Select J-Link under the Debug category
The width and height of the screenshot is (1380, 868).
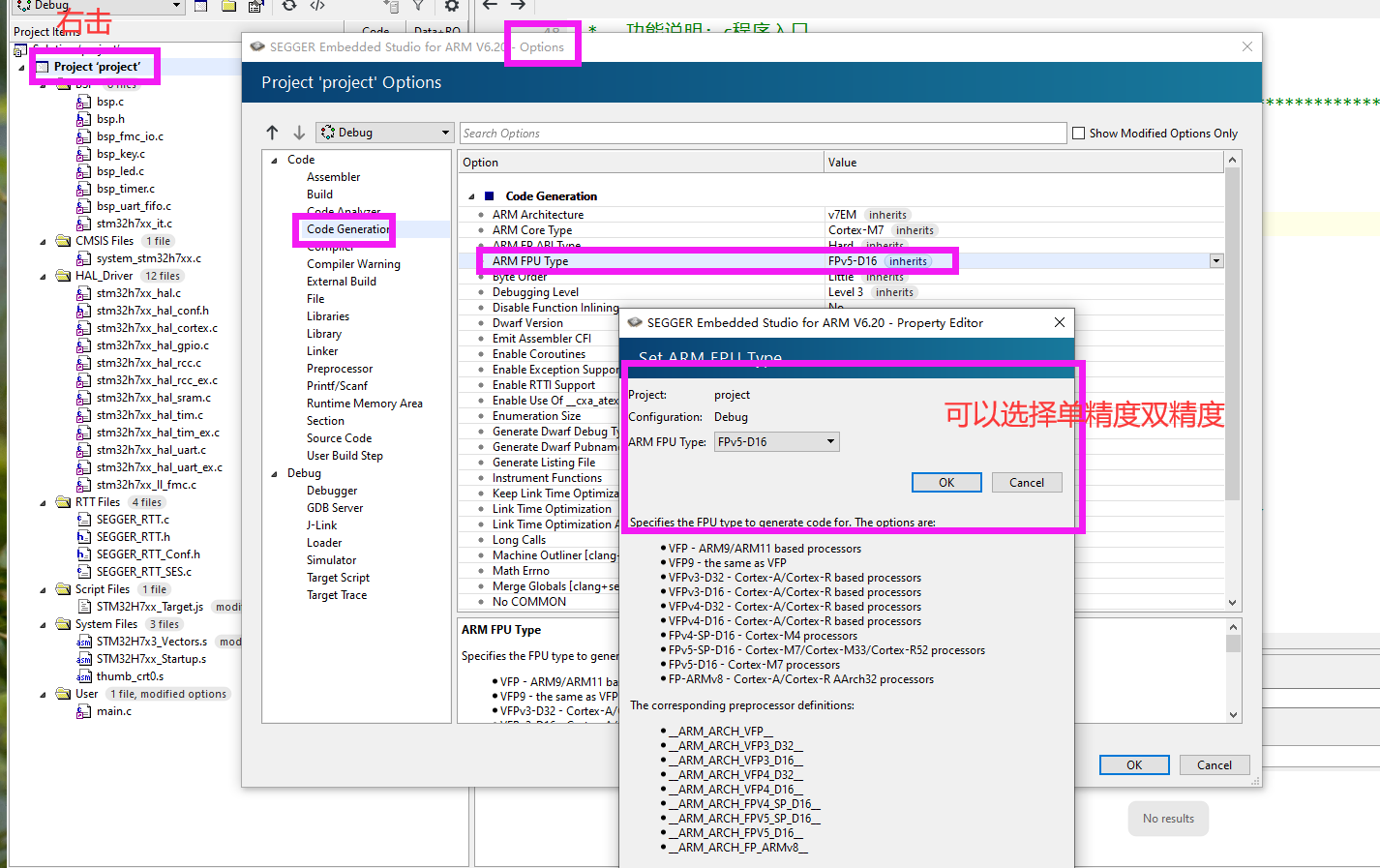point(322,525)
